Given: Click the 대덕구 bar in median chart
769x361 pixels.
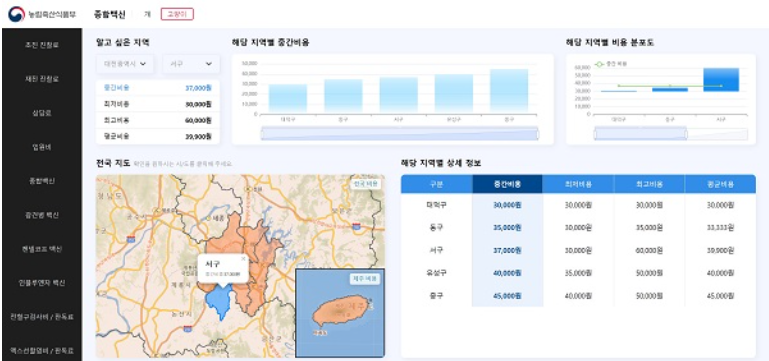Looking at the screenshot, I should coord(288,99).
